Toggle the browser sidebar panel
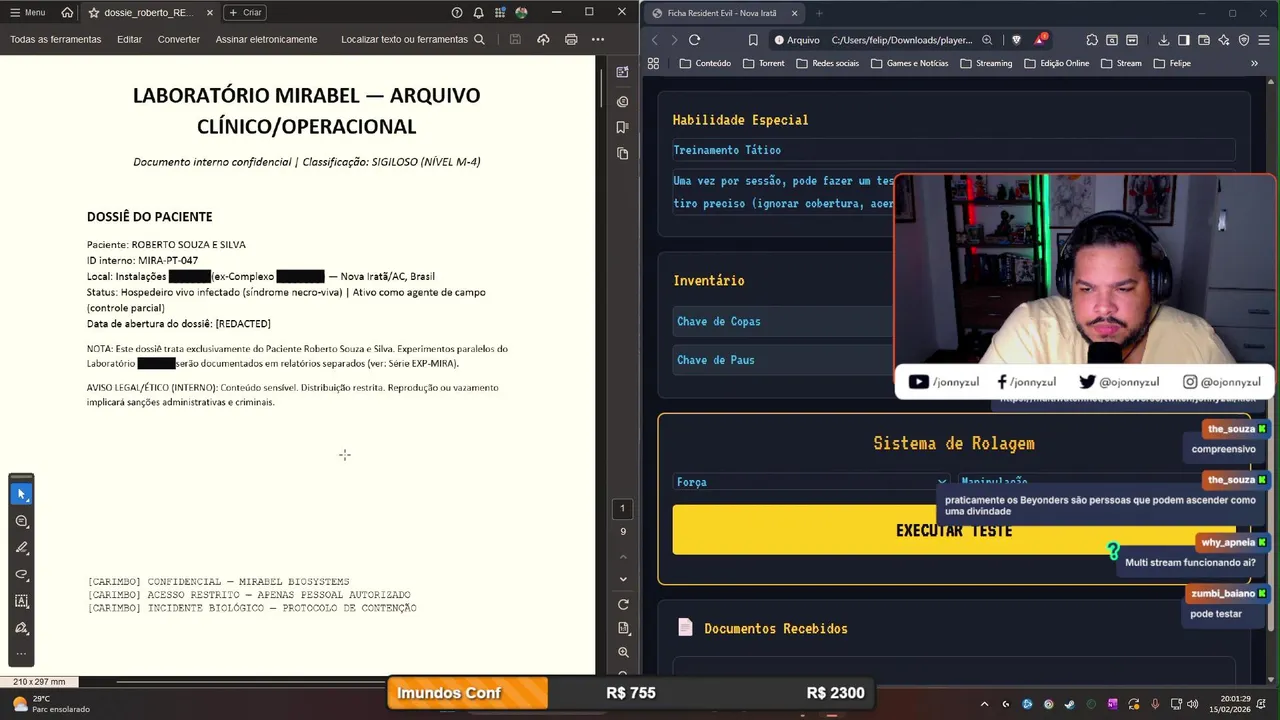 click(x=1184, y=40)
